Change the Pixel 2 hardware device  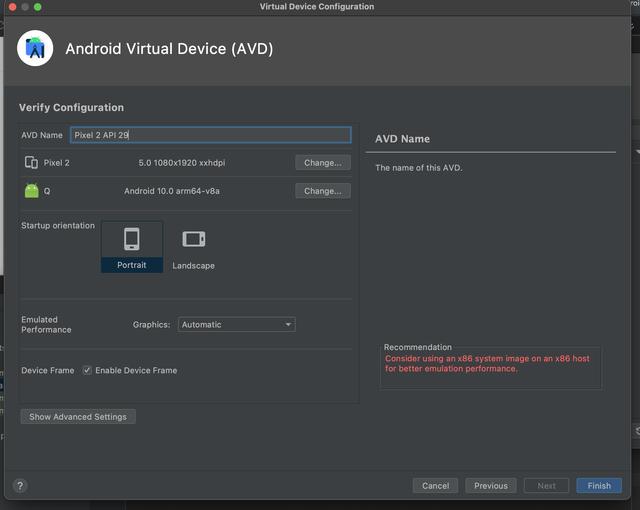click(x=322, y=162)
